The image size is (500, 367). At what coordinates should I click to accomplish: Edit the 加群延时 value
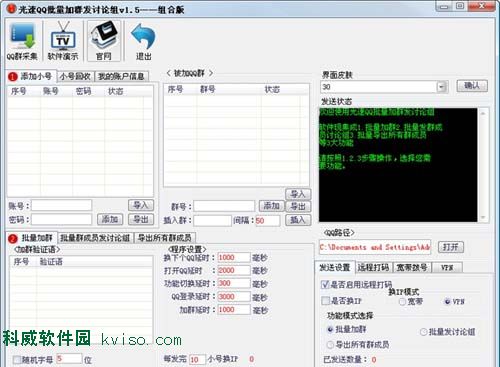coord(233,310)
